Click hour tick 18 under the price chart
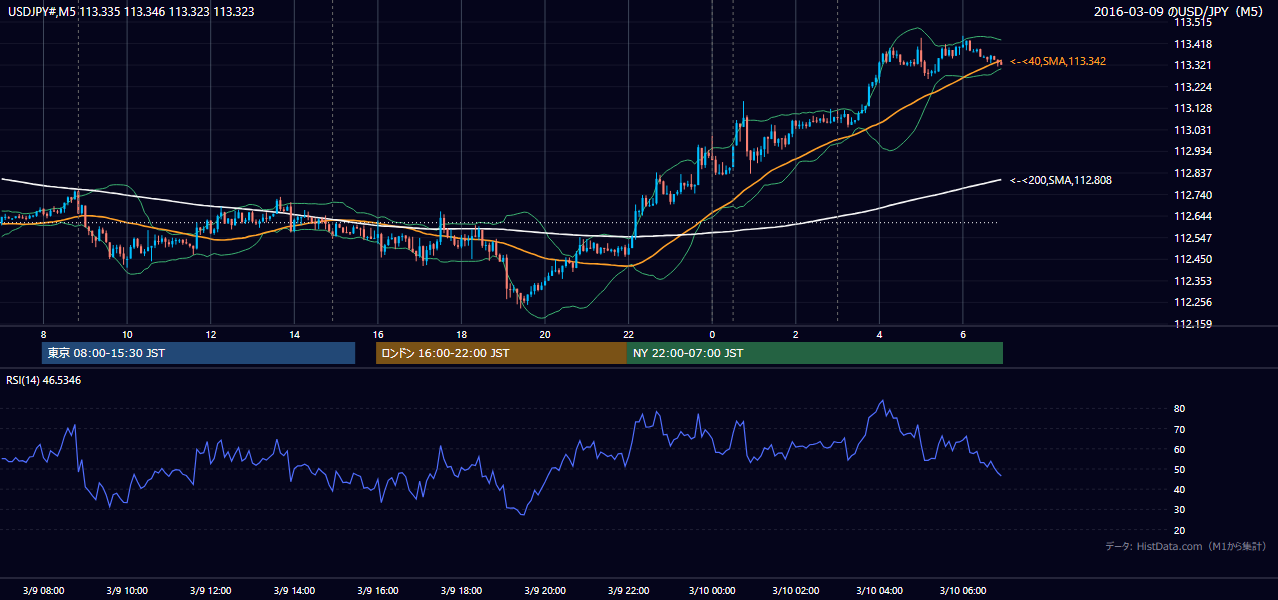The image size is (1278, 600). [x=461, y=334]
